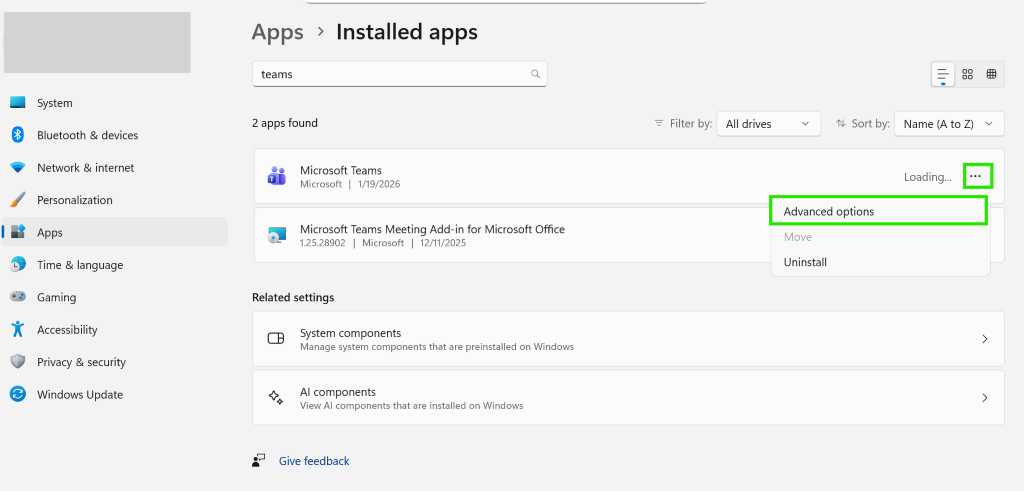
Task: Click the Network Wi-Fi icon
Action: [18, 168]
